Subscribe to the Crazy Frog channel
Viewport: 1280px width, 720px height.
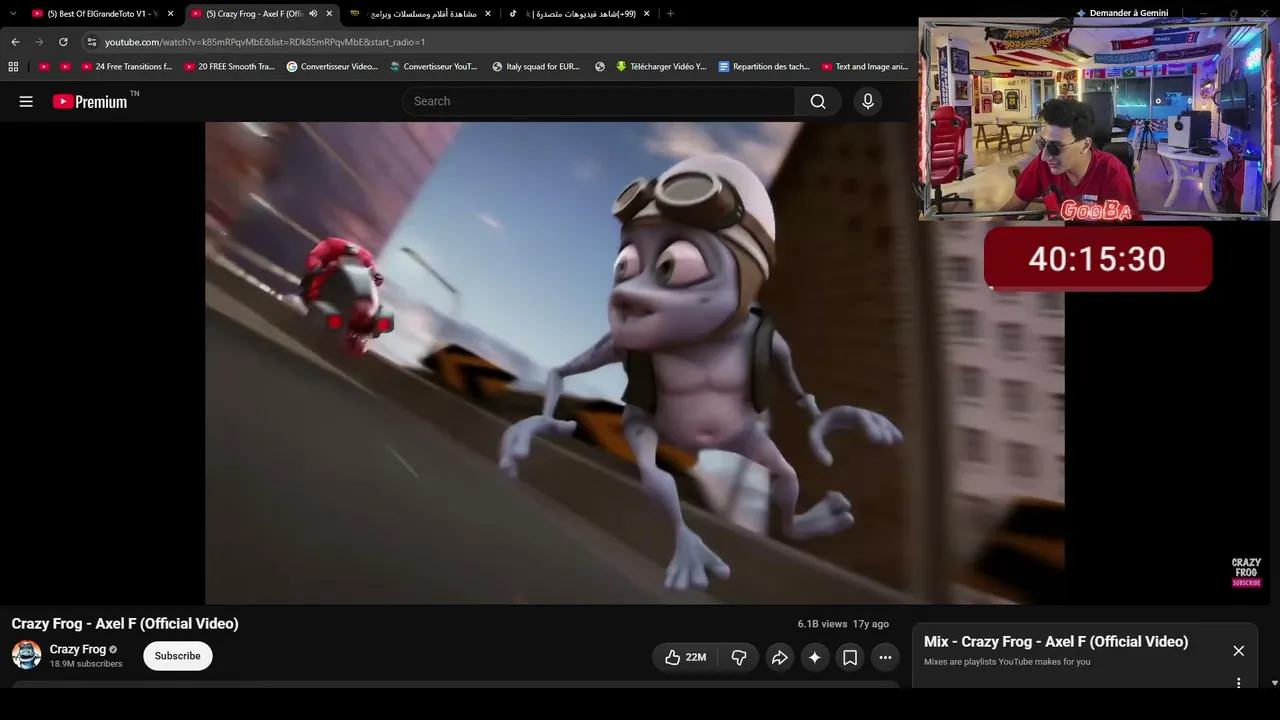pos(178,656)
